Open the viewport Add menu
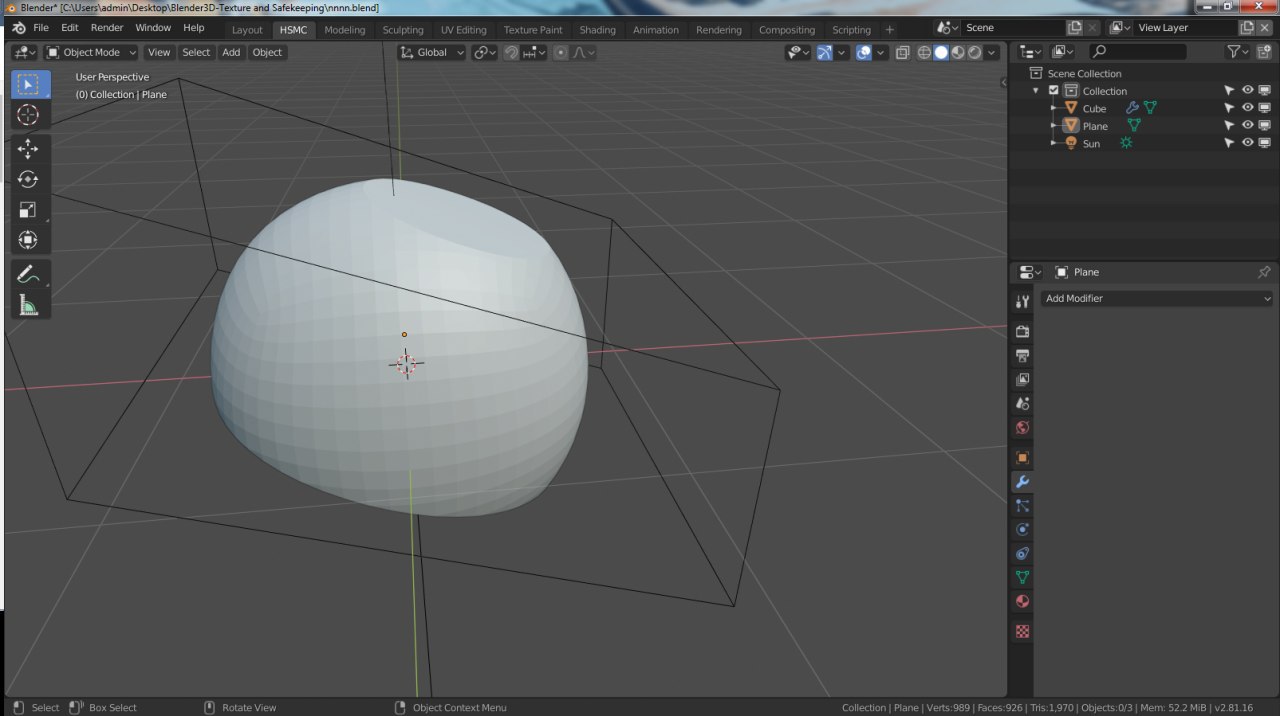Viewport: 1280px width, 716px height. (x=231, y=52)
